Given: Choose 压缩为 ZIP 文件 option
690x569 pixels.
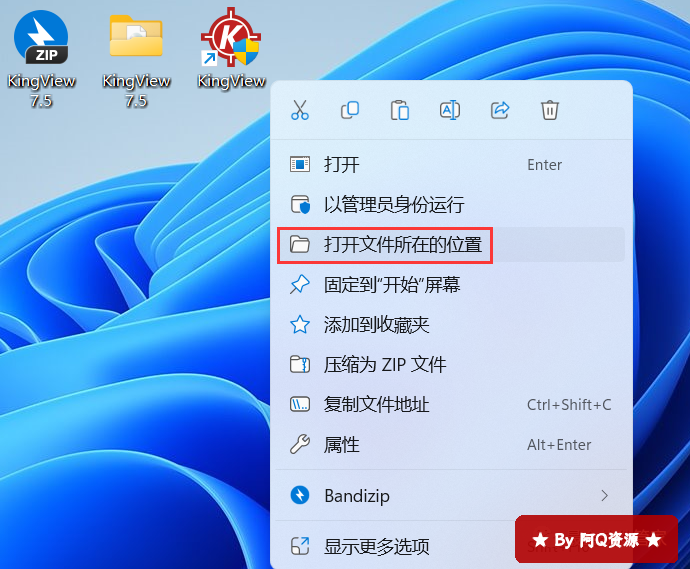Looking at the screenshot, I should point(451,364).
